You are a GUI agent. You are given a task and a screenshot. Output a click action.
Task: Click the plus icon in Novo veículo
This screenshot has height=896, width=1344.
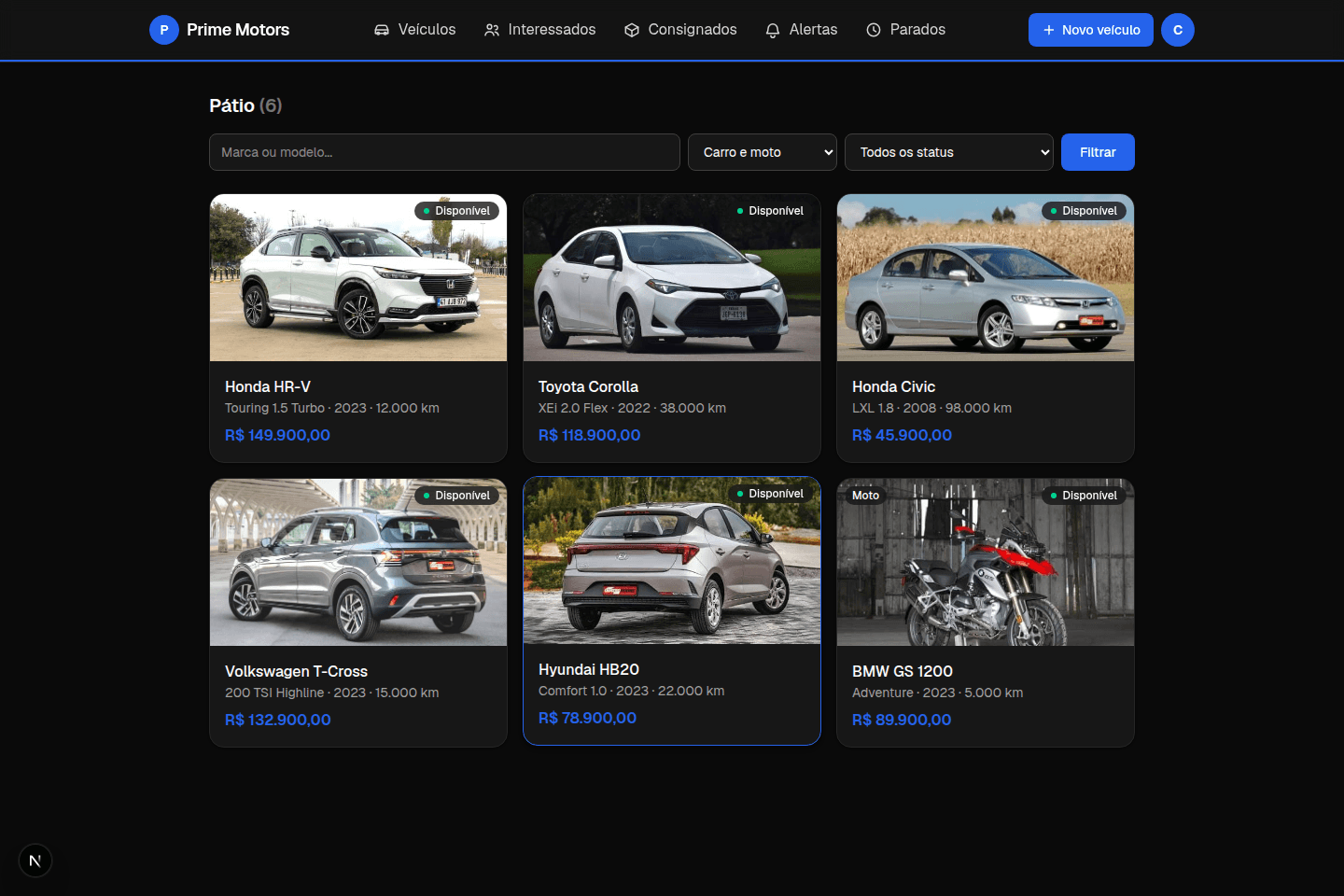pos(1049,30)
